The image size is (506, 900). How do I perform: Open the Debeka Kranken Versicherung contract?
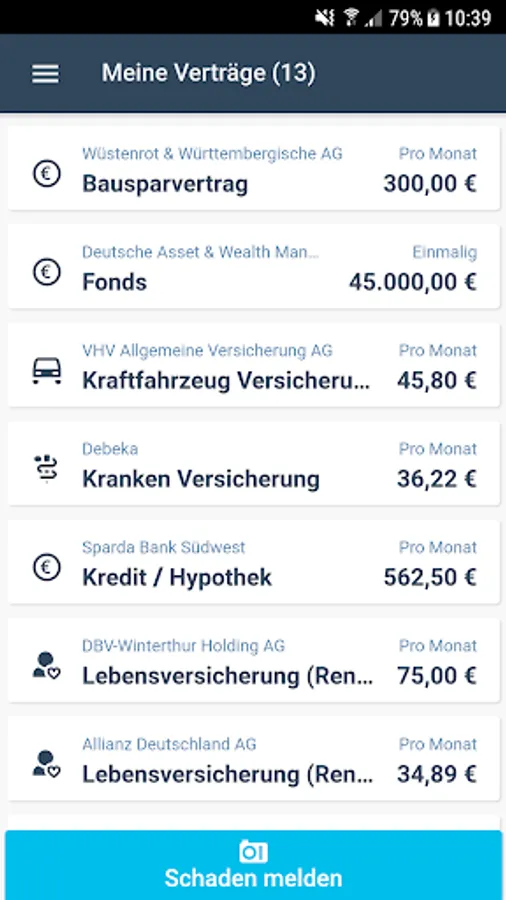tap(254, 464)
